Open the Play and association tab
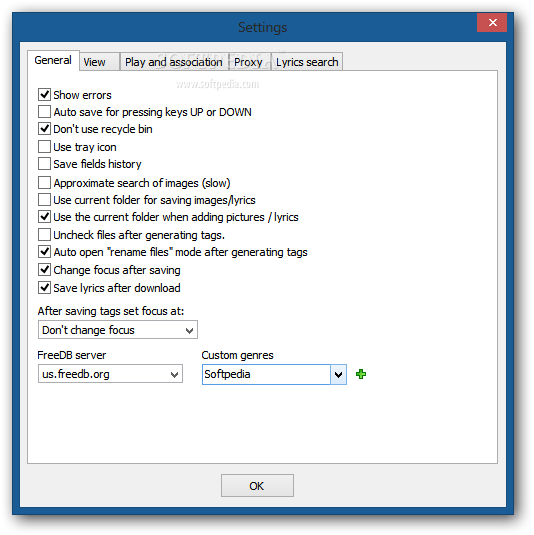Viewport: 534px width, 535px height. point(174,62)
